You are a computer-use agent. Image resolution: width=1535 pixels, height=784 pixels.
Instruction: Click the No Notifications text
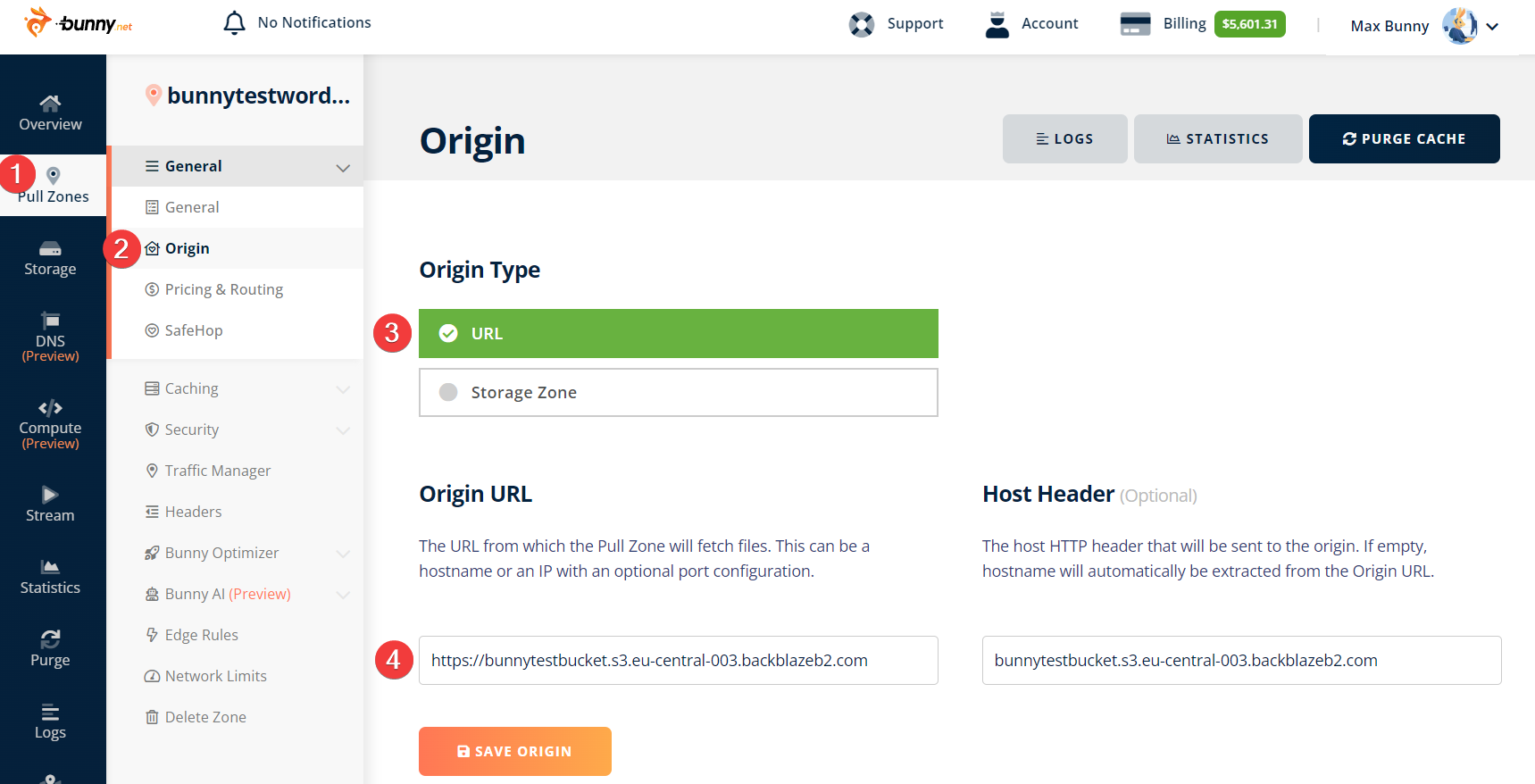pos(314,22)
